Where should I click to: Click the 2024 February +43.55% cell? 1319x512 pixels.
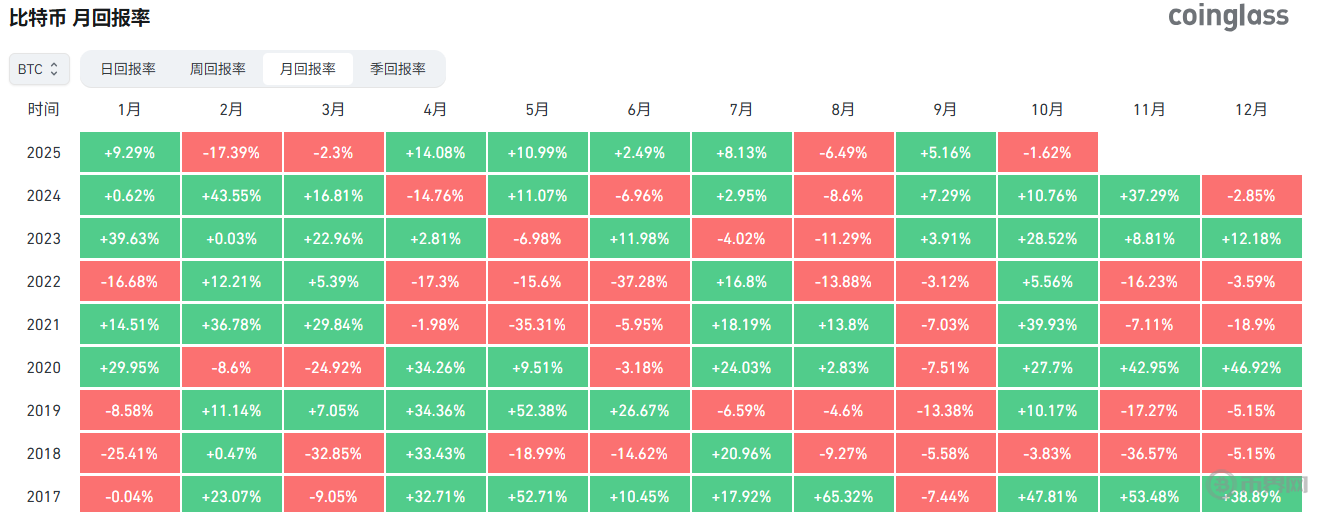coord(231,196)
